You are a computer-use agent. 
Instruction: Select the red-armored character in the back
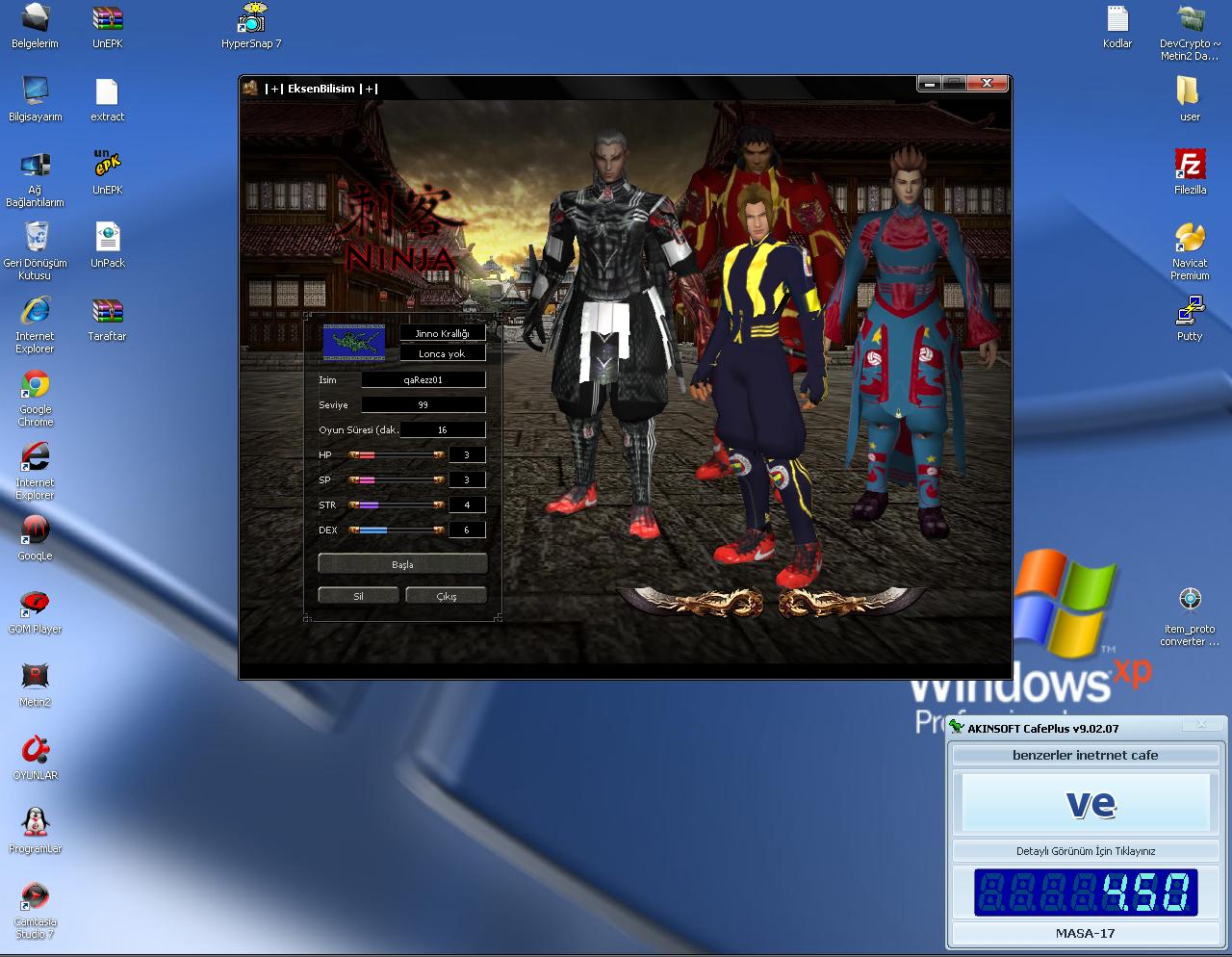click(760, 159)
